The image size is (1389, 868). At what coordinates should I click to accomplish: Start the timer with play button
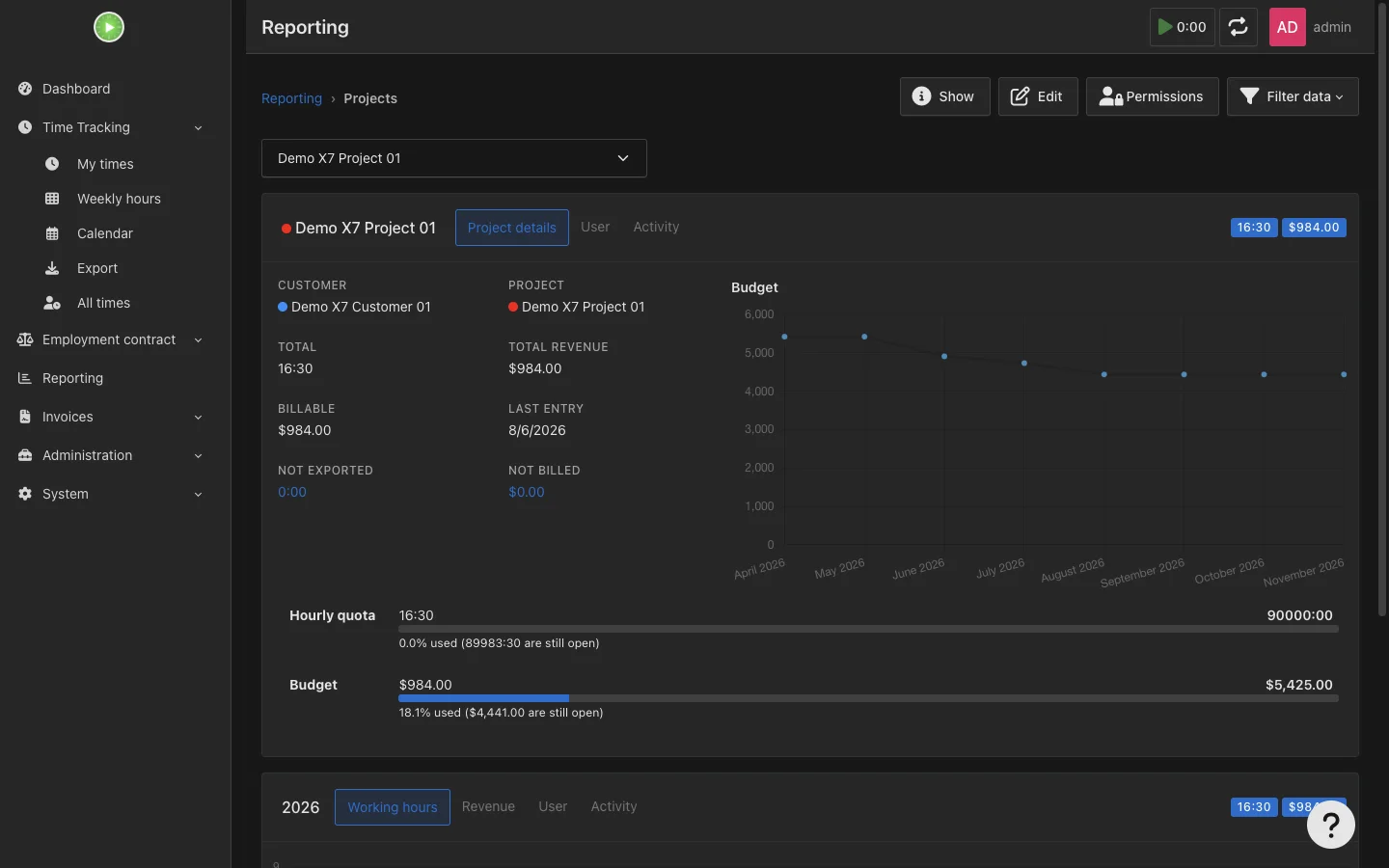tap(1182, 27)
